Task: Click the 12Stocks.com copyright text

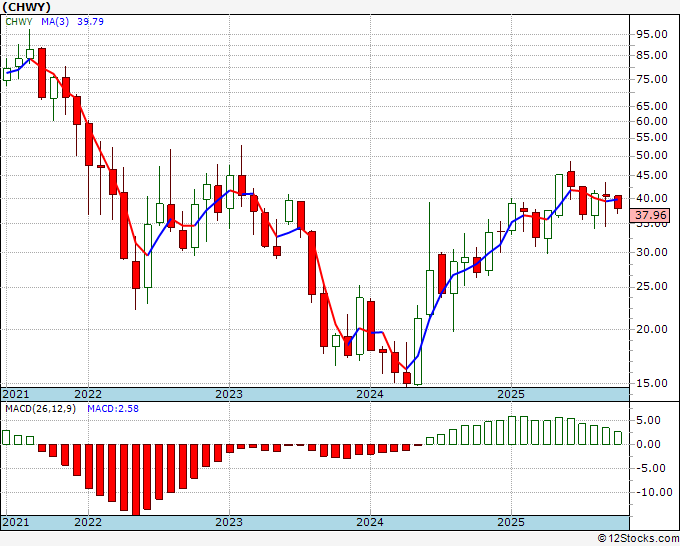Action: point(638,539)
